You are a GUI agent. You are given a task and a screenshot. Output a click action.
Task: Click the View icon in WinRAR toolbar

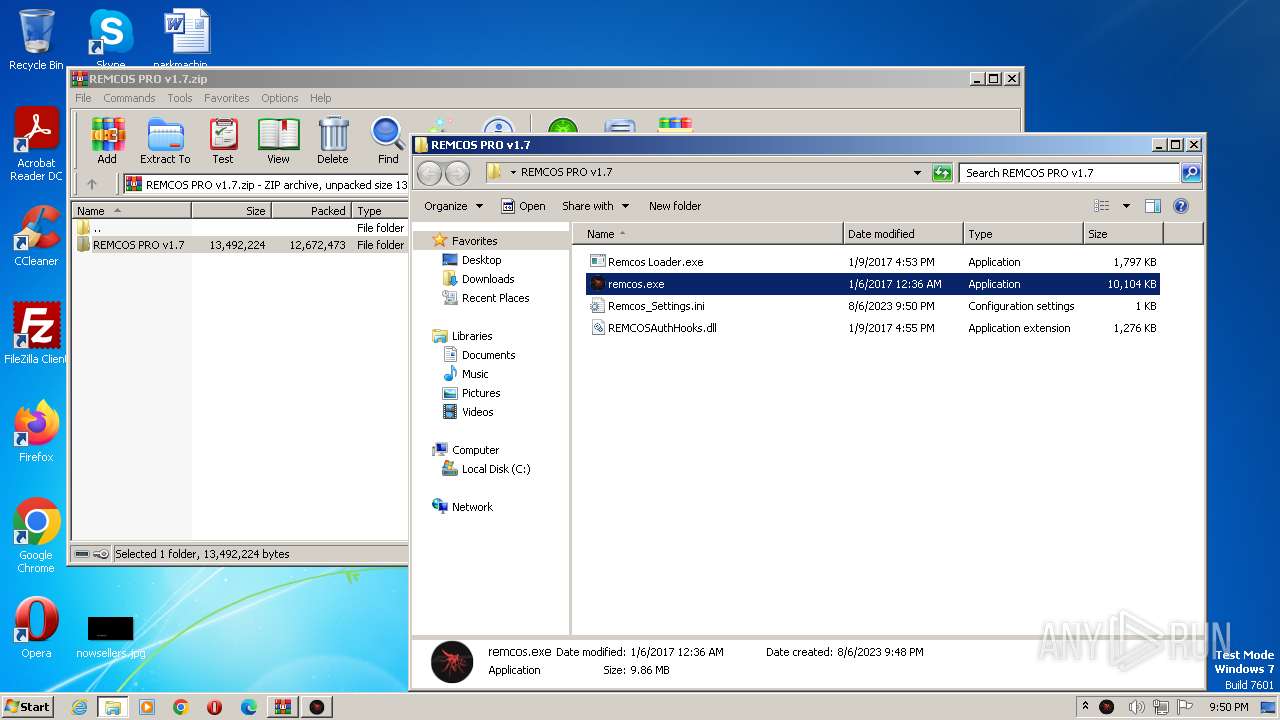click(x=278, y=141)
